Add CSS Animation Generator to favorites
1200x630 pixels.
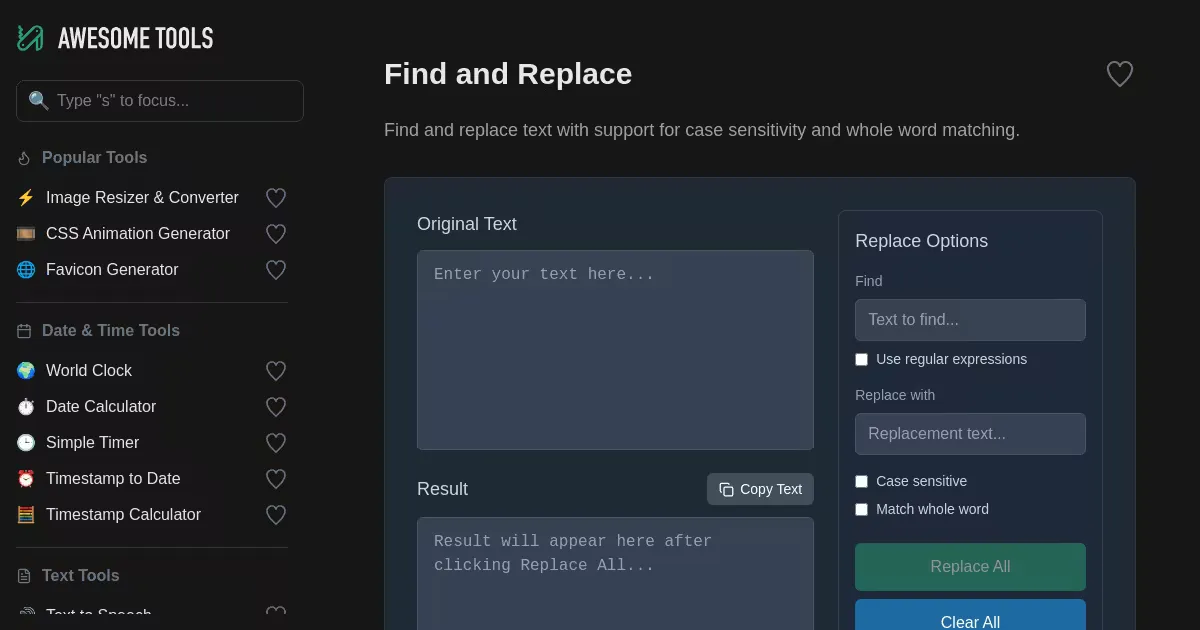tap(276, 234)
